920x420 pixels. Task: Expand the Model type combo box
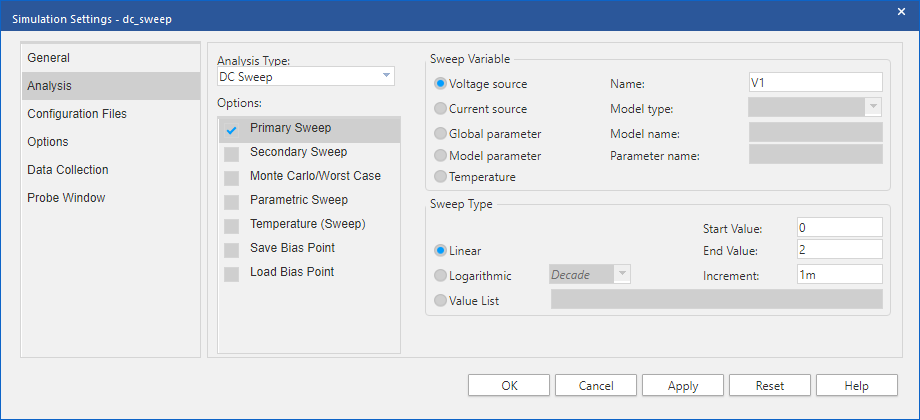(816, 107)
